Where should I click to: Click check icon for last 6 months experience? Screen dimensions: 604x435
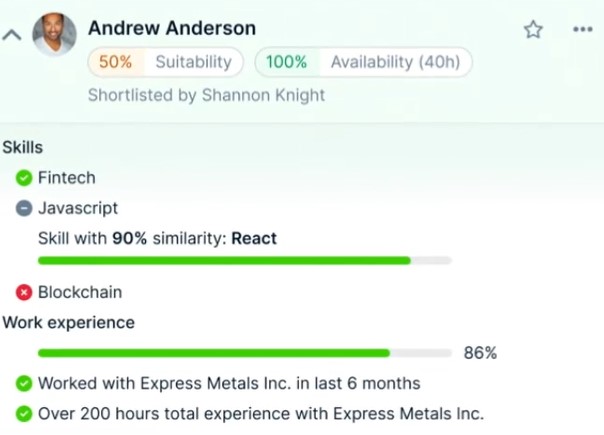24,383
